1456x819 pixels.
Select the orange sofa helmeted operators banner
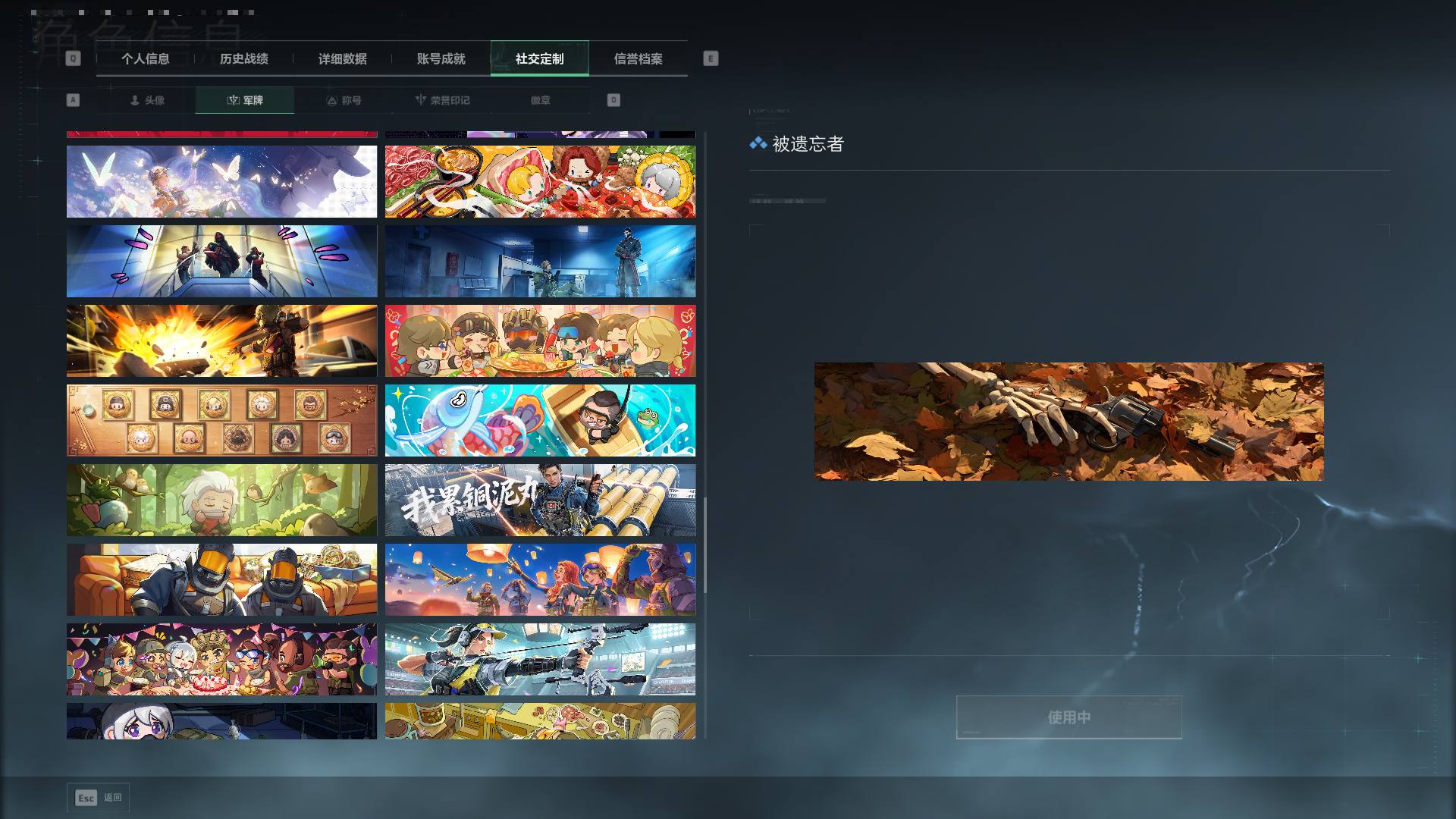(221, 580)
